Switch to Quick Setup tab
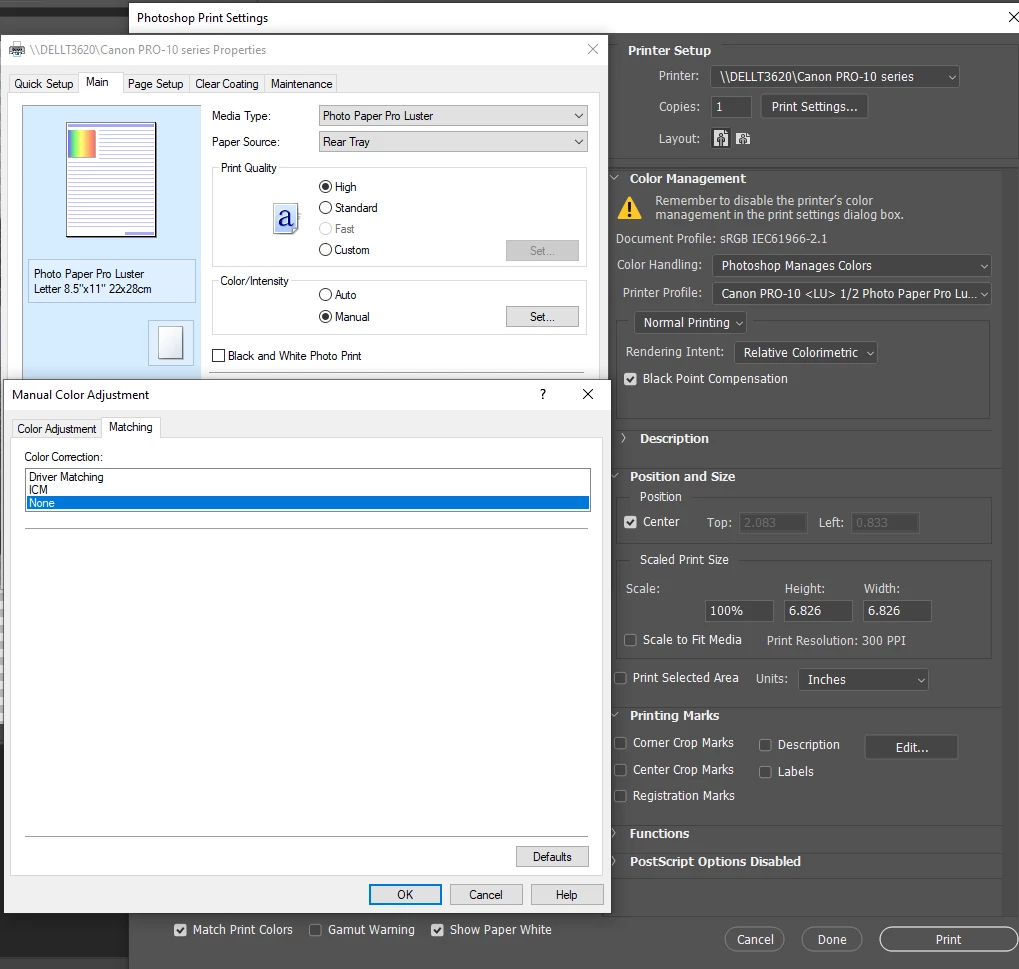This screenshot has width=1019, height=969. 44,84
